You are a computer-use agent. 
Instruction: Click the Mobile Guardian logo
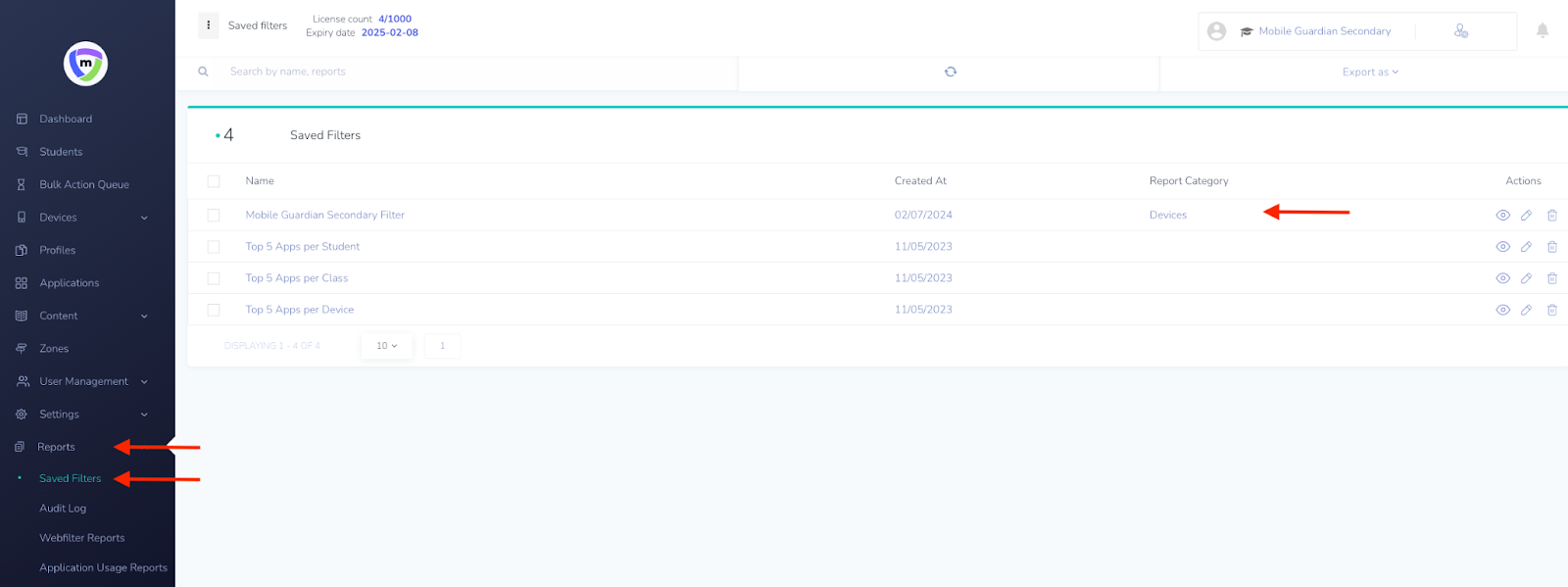(85, 64)
